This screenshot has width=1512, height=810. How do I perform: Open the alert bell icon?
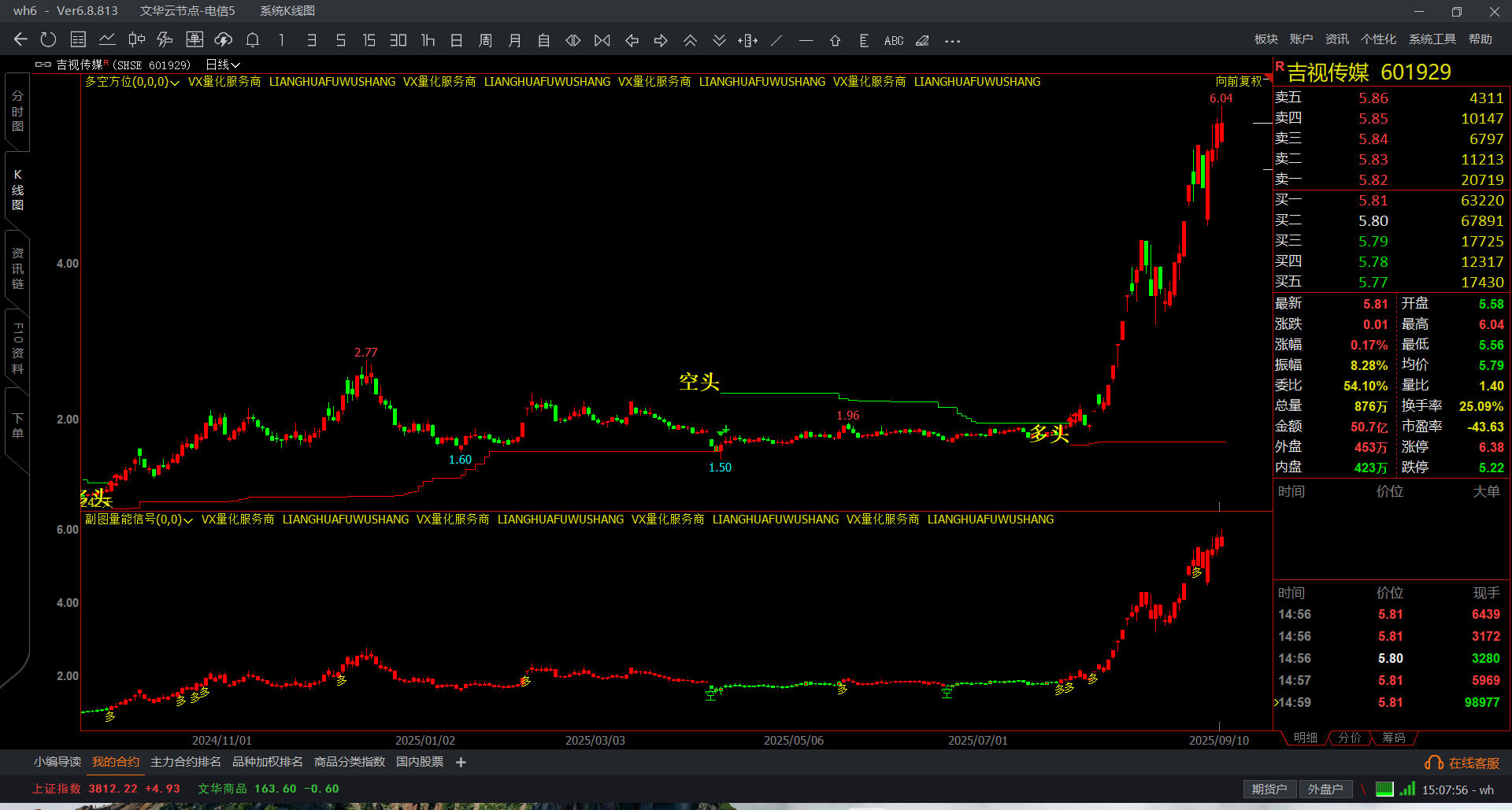point(253,39)
